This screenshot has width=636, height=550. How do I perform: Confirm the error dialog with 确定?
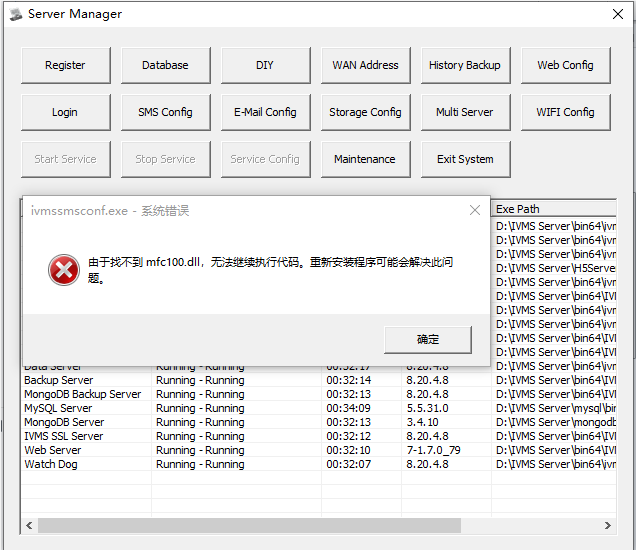click(428, 339)
